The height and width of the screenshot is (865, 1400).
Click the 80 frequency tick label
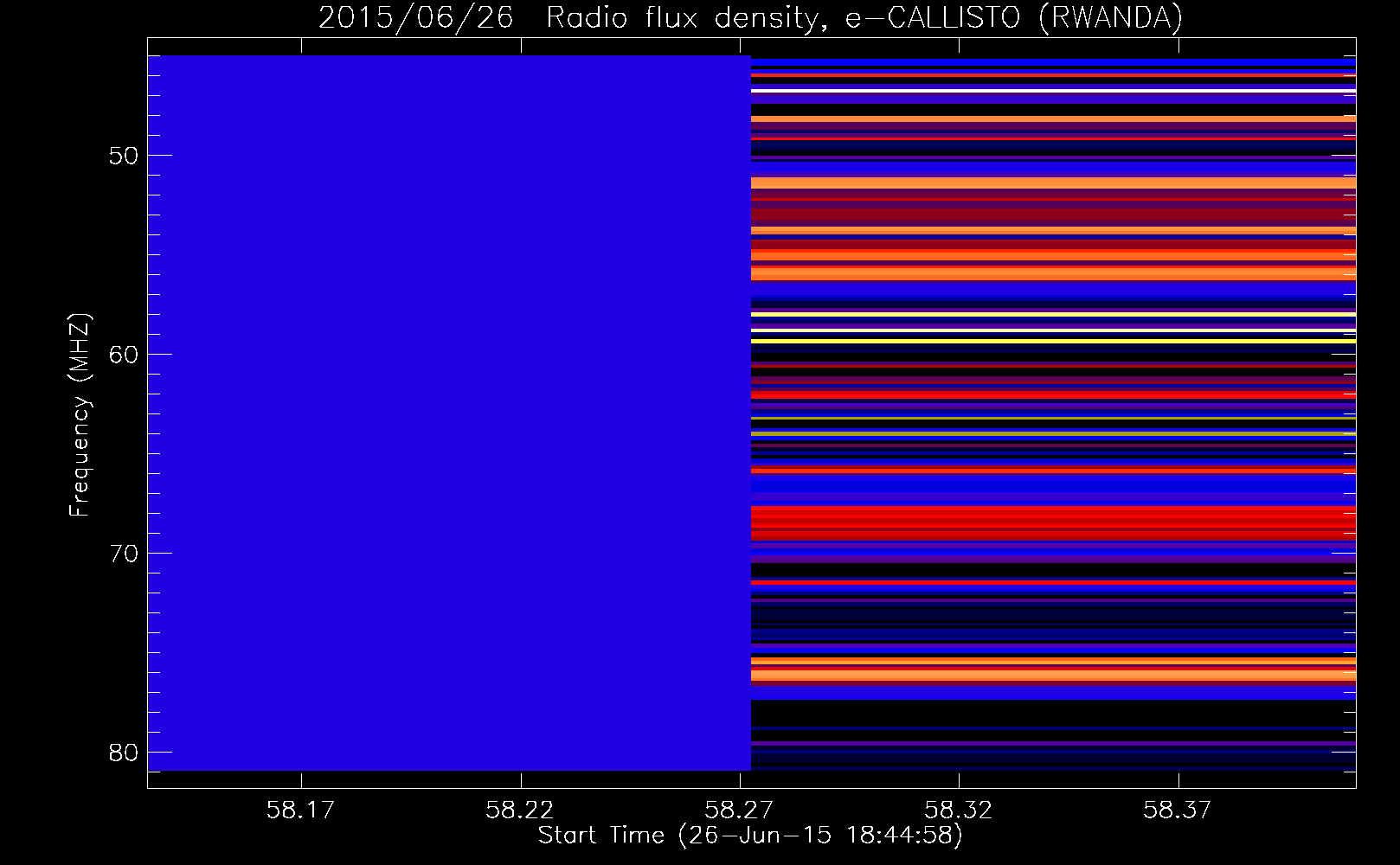(x=124, y=753)
